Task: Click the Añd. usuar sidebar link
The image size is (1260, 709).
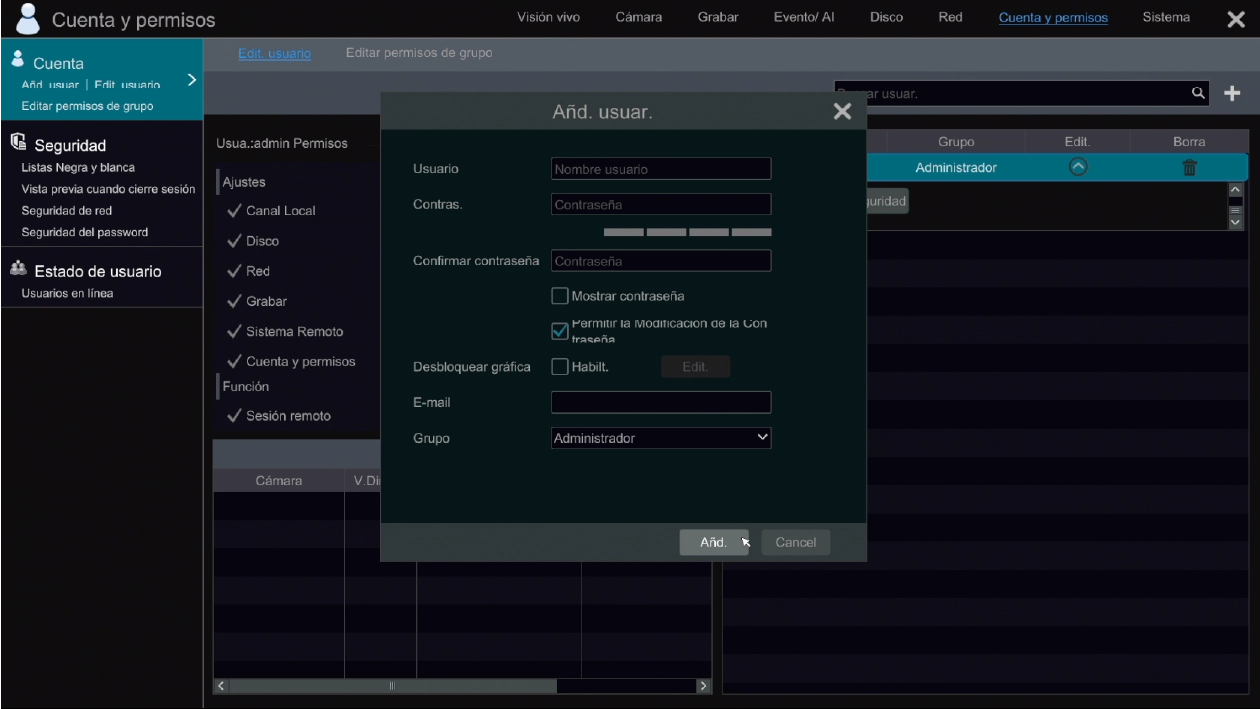Action: (50, 85)
